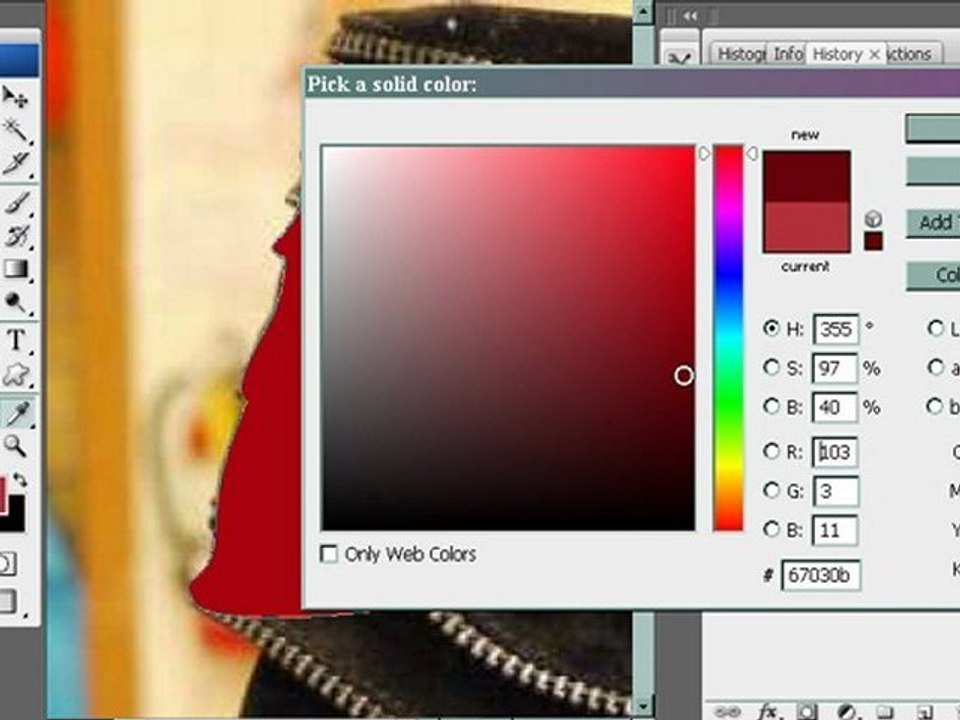Select the H hue radio button
Image resolution: width=960 pixels, height=720 pixels.
[771, 328]
